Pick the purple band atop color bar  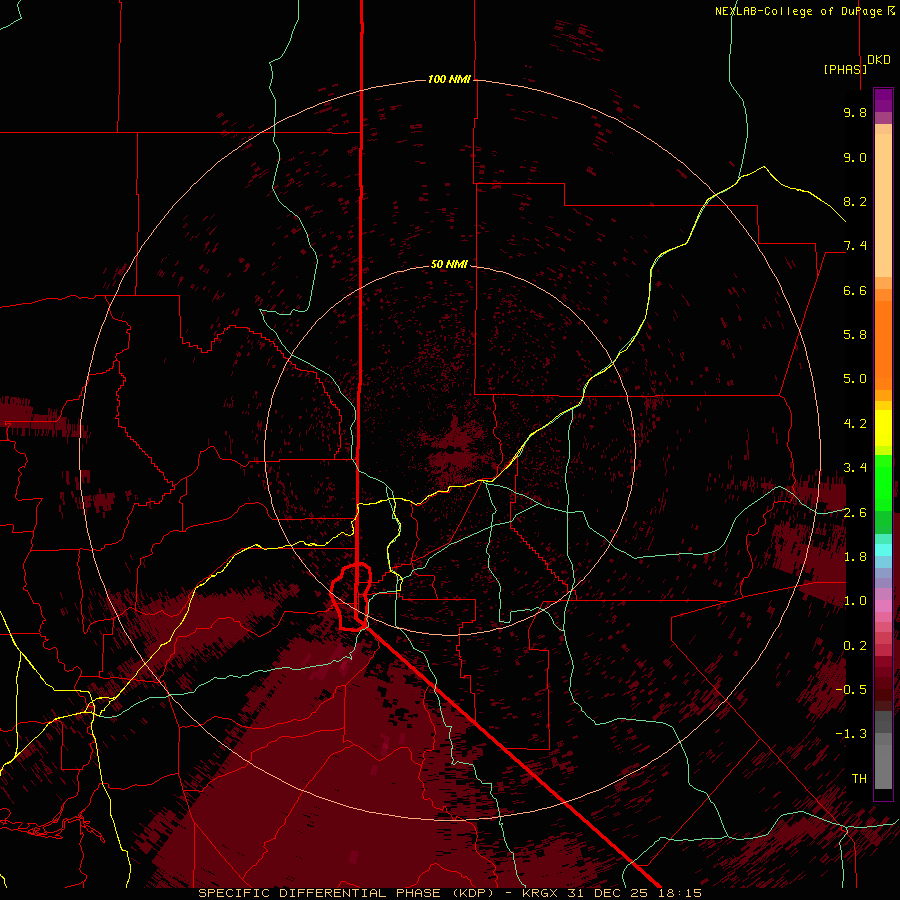click(x=883, y=100)
